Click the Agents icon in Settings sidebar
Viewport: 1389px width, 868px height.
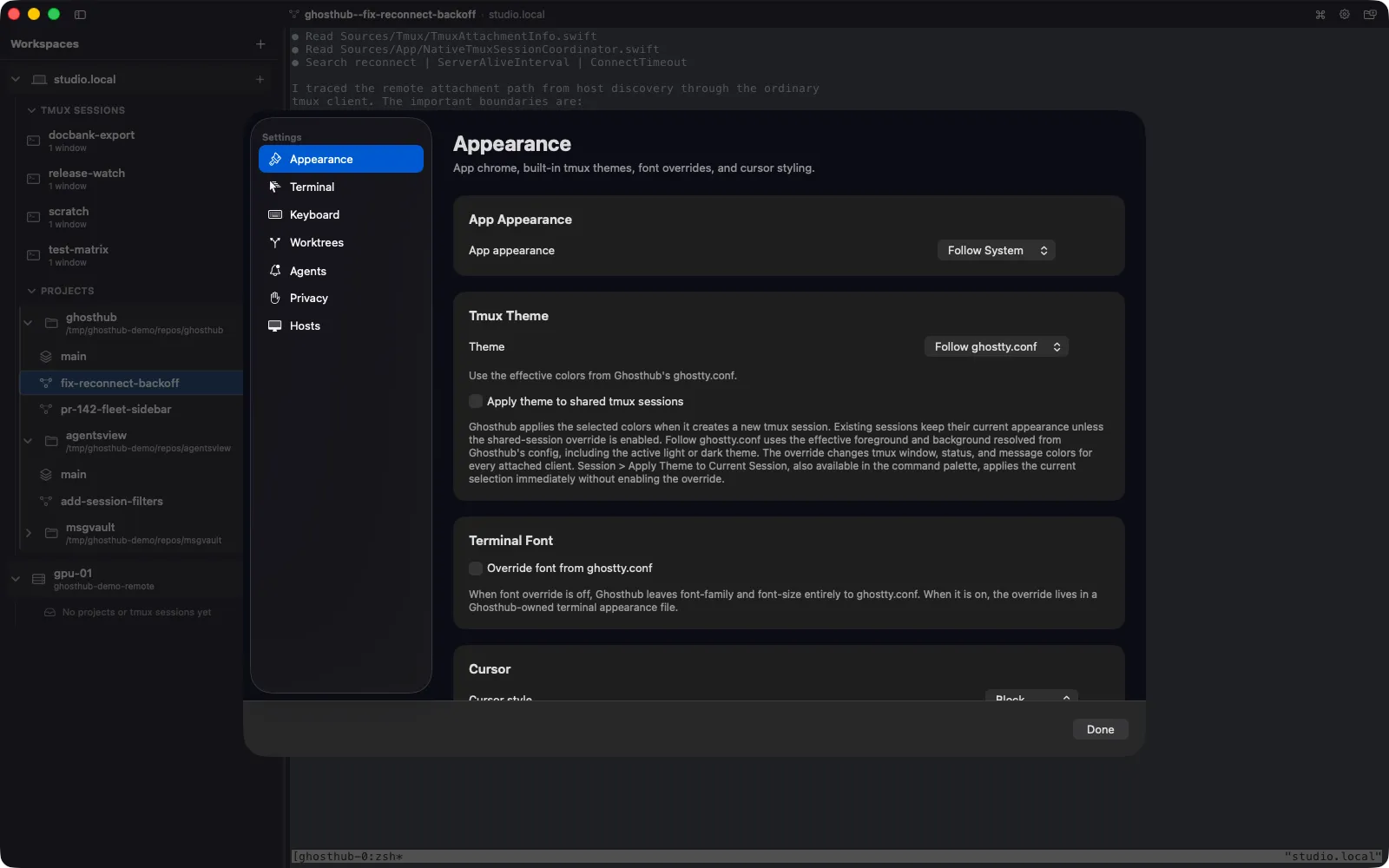tap(275, 271)
